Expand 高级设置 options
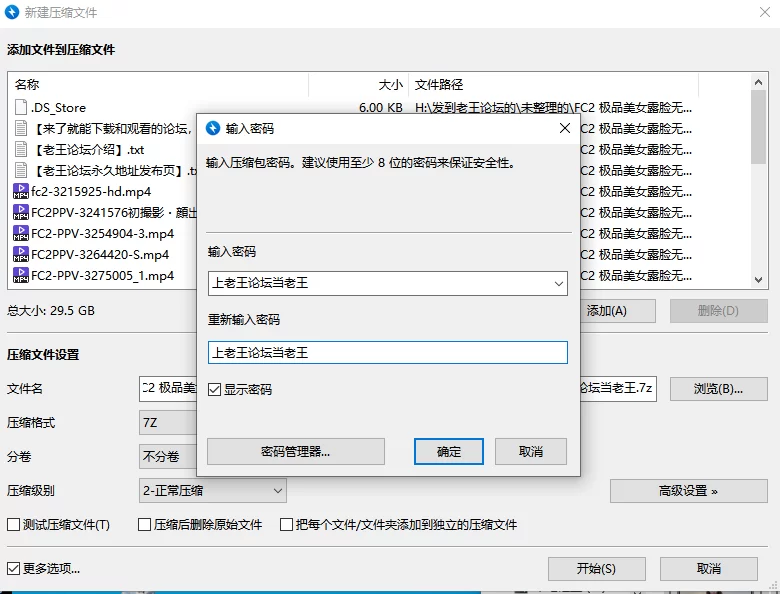Screen dimensions: 780x594 (688, 491)
